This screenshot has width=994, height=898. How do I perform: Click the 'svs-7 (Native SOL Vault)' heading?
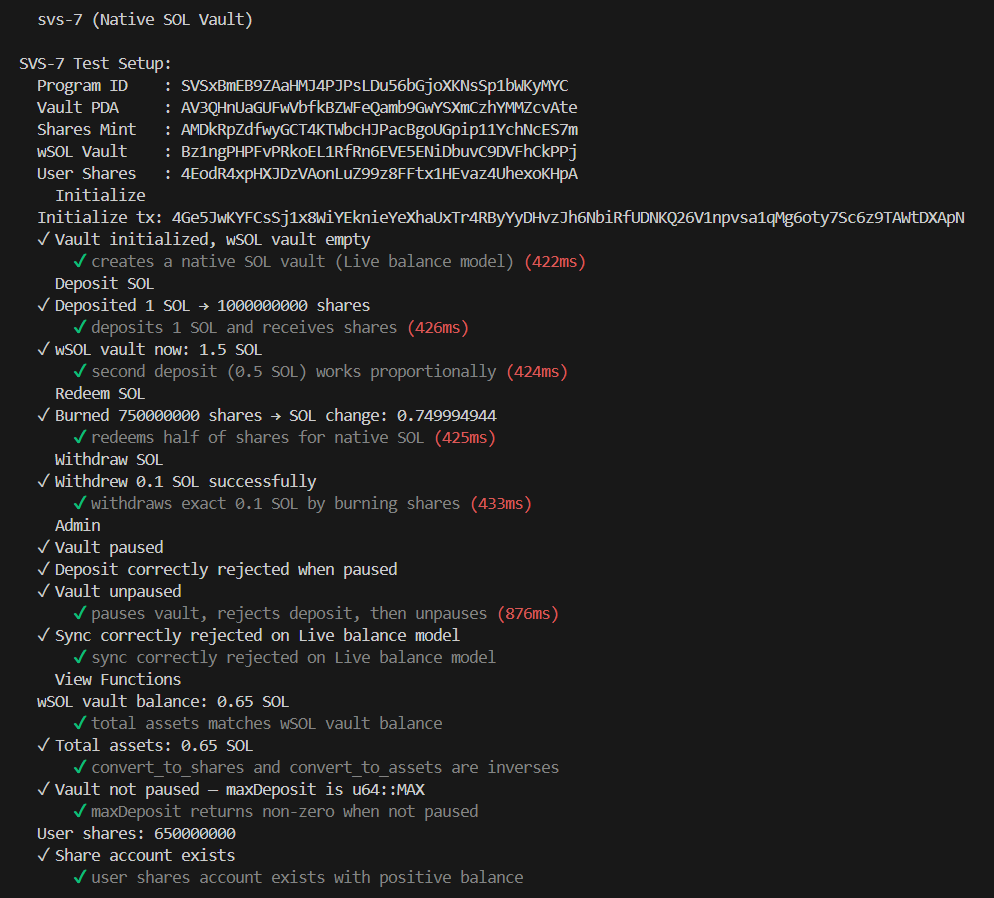(145, 20)
